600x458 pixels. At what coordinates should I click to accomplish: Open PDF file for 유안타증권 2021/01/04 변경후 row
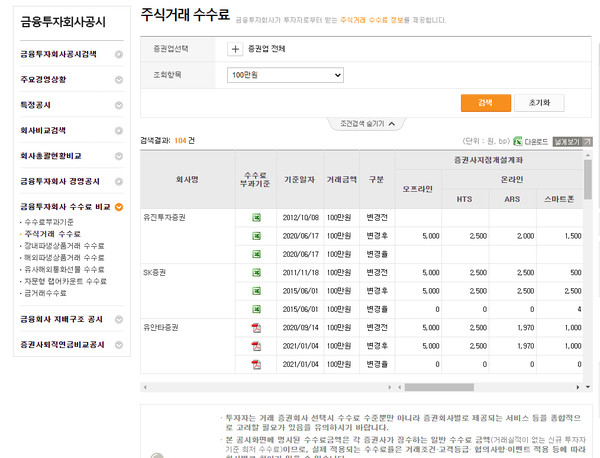pos(256,346)
